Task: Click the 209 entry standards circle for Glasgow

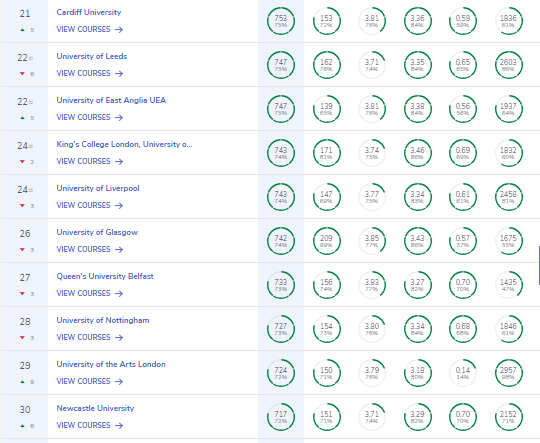Action: tap(326, 241)
